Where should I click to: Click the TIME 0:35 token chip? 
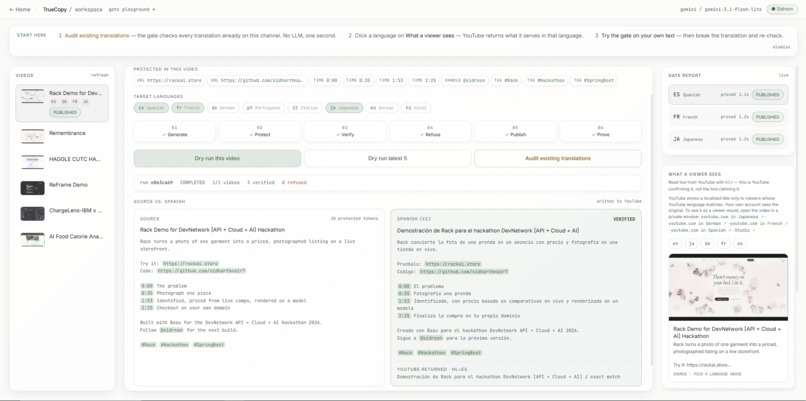coord(358,80)
